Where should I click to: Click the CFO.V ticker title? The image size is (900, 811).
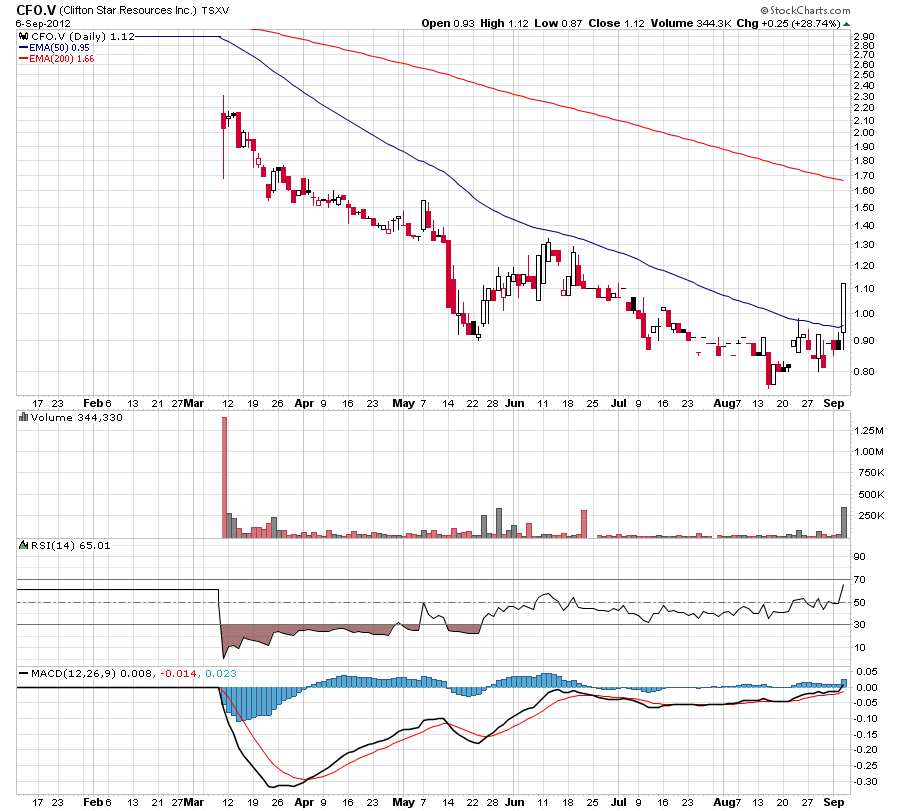click(36, 10)
